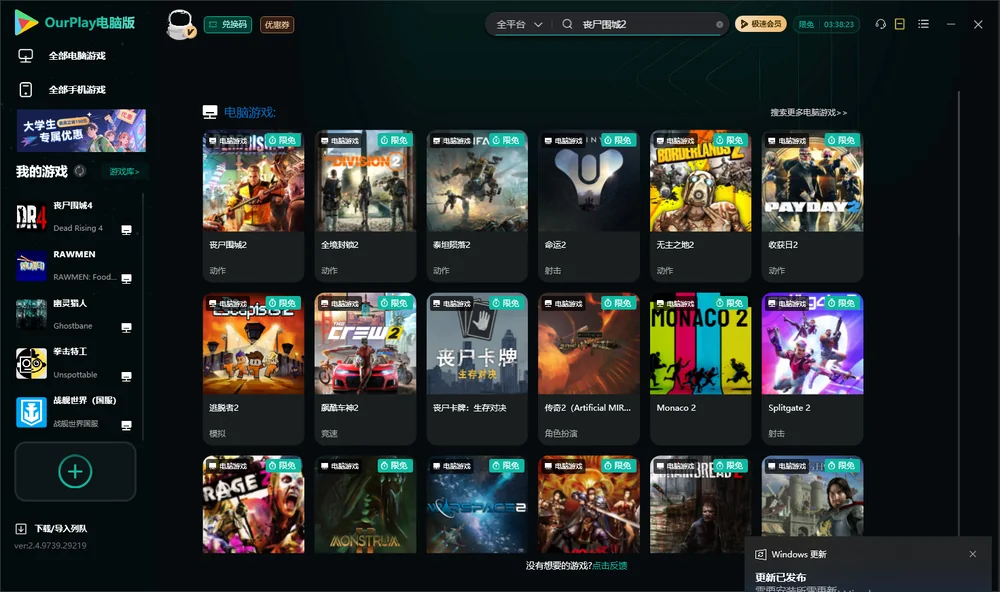Image resolution: width=1000 pixels, height=592 pixels.
Task: Click 限免 badge on the Splitgate 2 card
Action: (x=841, y=302)
